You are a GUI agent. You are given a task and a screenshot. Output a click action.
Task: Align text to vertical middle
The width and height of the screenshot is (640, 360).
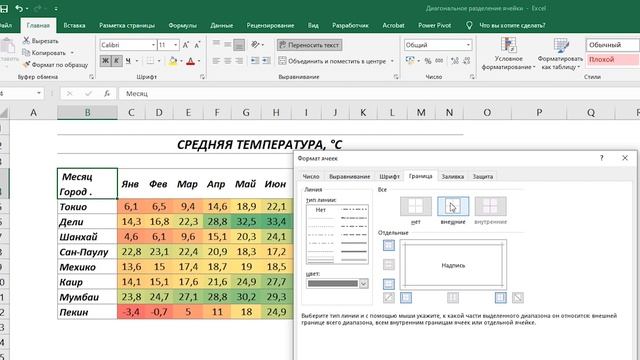228,44
